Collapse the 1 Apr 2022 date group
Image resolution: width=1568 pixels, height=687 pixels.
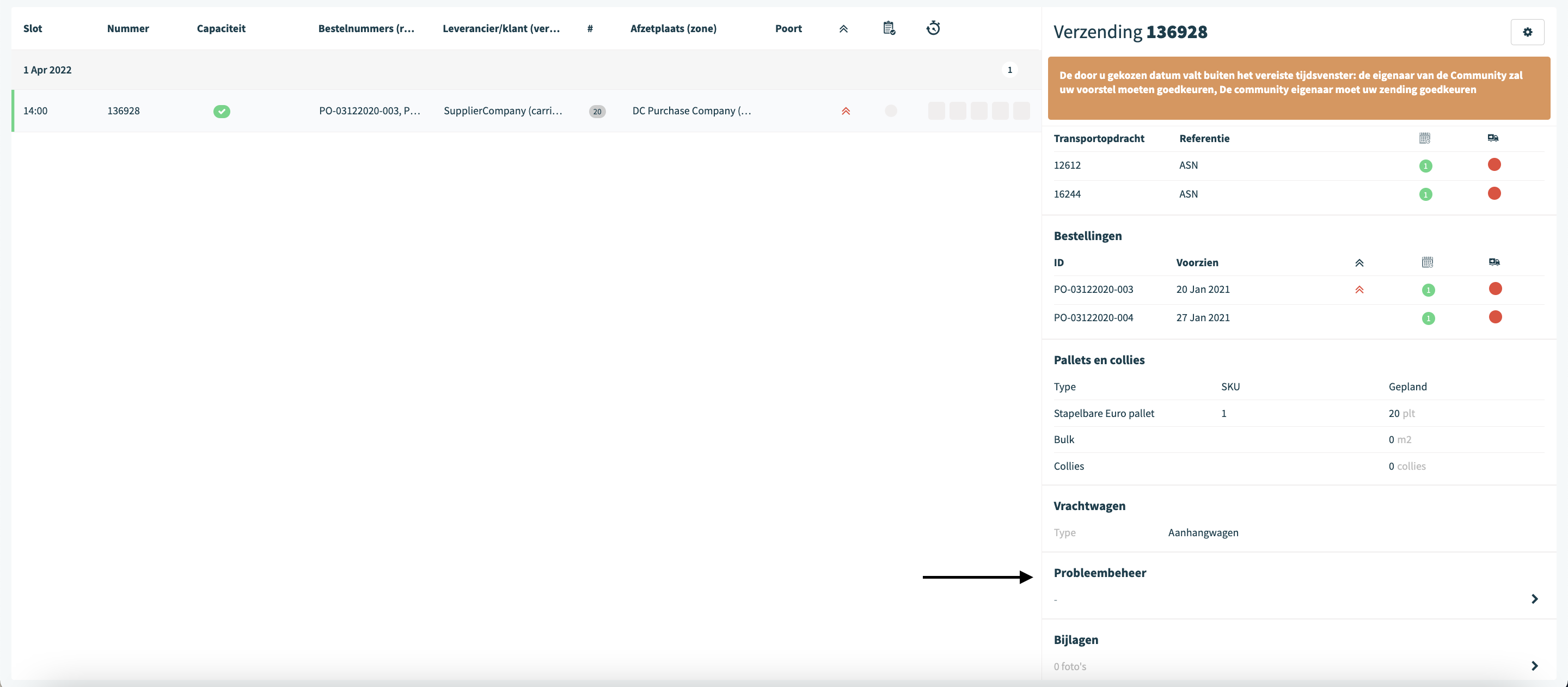(x=47, y=70)
